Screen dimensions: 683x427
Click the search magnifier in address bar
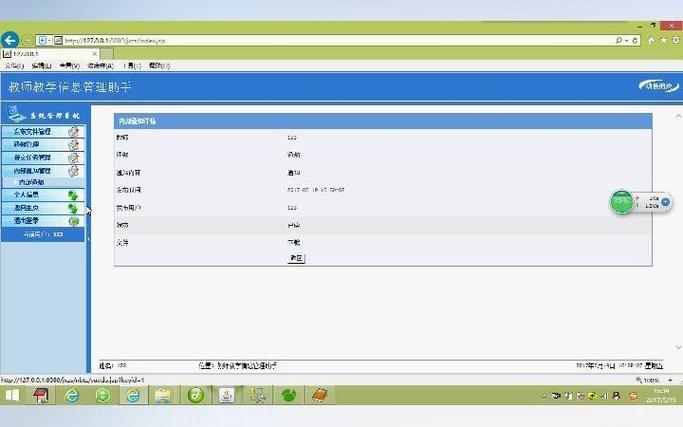coord(619,40)
